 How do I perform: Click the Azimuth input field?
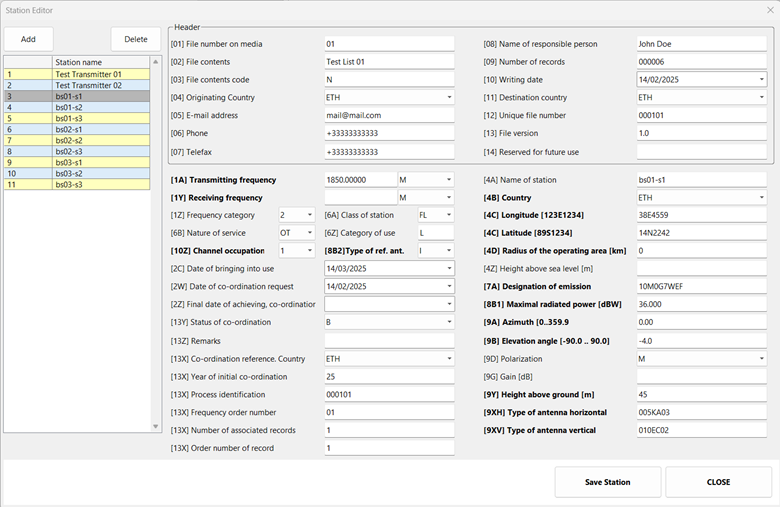(x=701, y=322)
